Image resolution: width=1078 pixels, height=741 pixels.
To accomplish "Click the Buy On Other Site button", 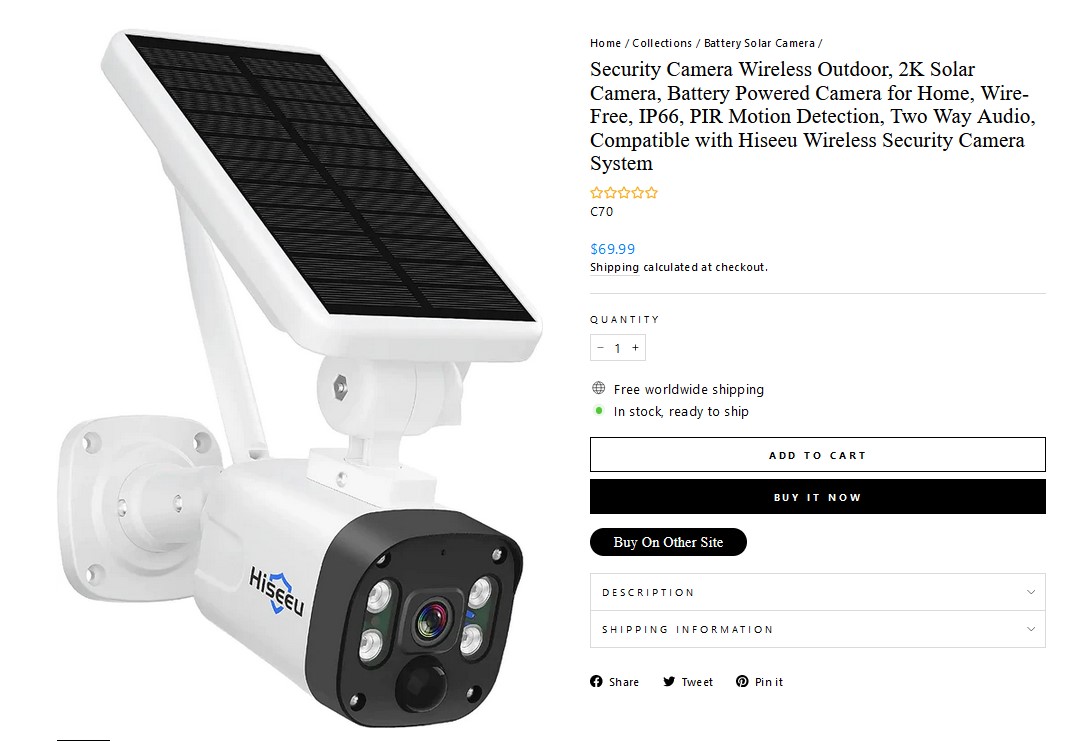I will 668,542.
